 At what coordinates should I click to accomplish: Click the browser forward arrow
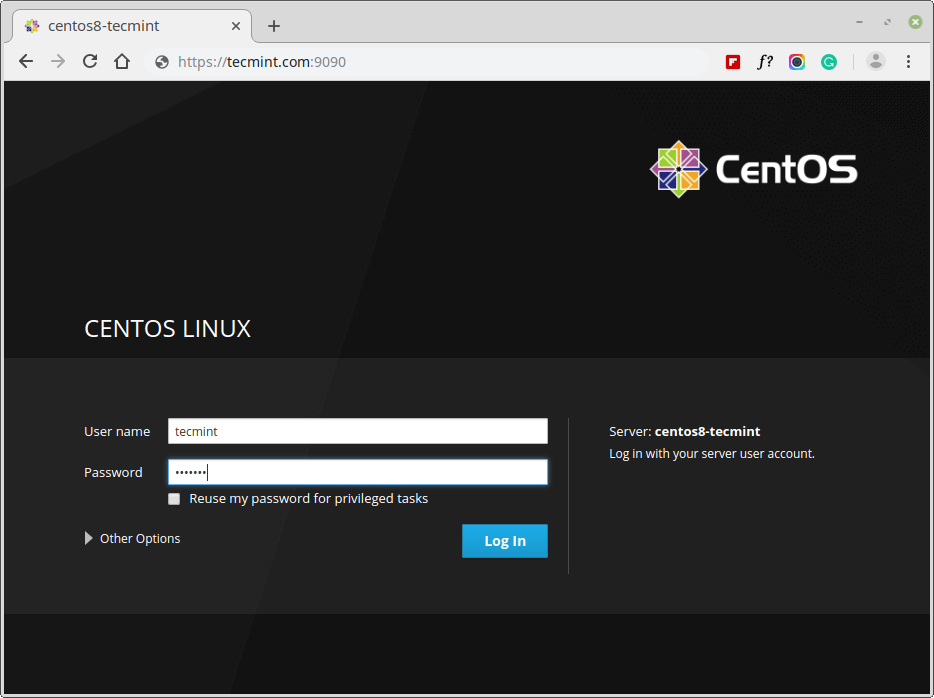[x=58, y=61]
